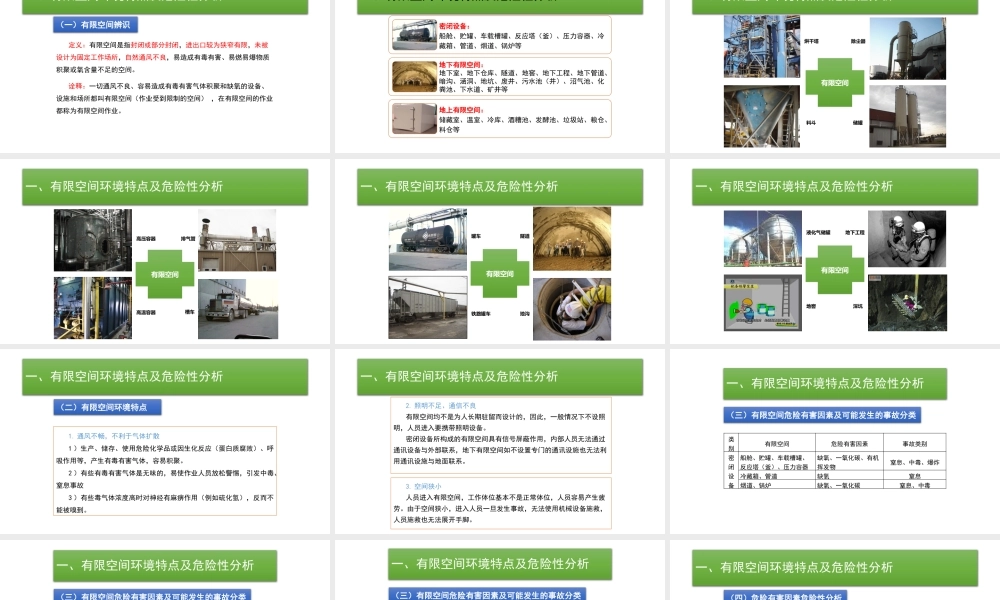The width and height of the screenshot is (1000, 600).
Task: Click the 液化气储罐 image on slide 6
Action: click(x=763, y=240)
